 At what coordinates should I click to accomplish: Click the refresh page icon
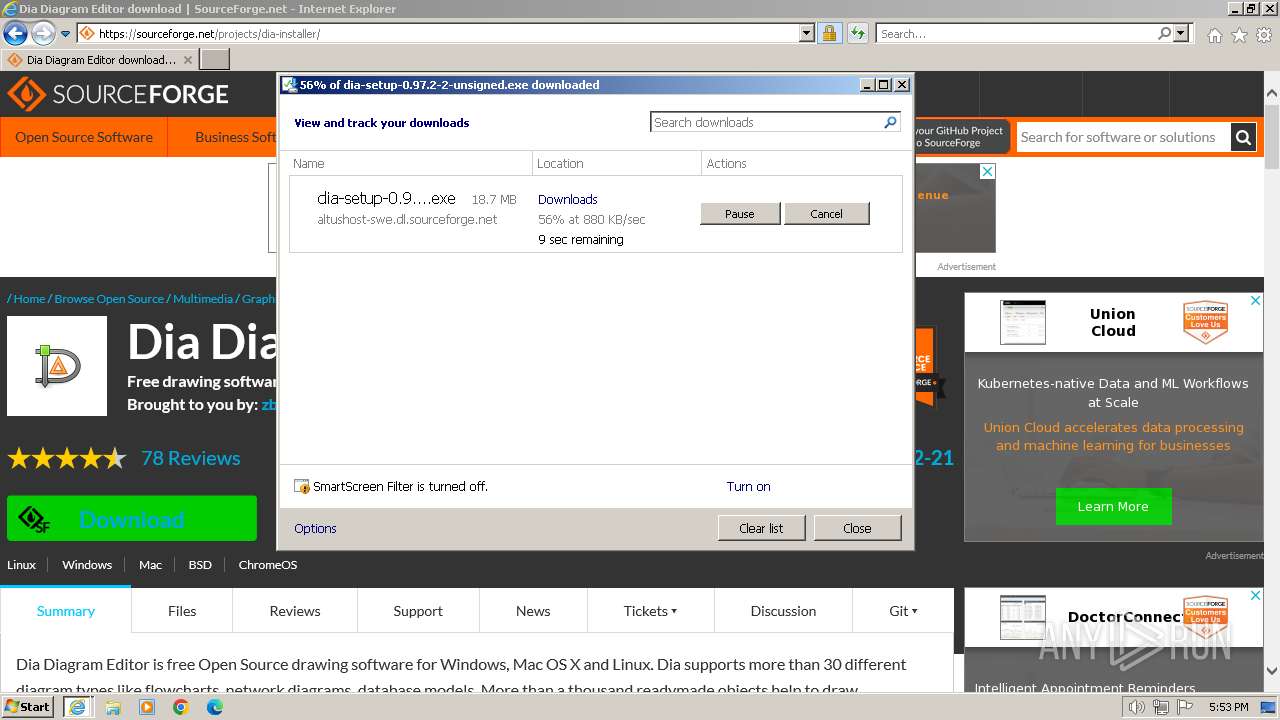tap(857, 33)
